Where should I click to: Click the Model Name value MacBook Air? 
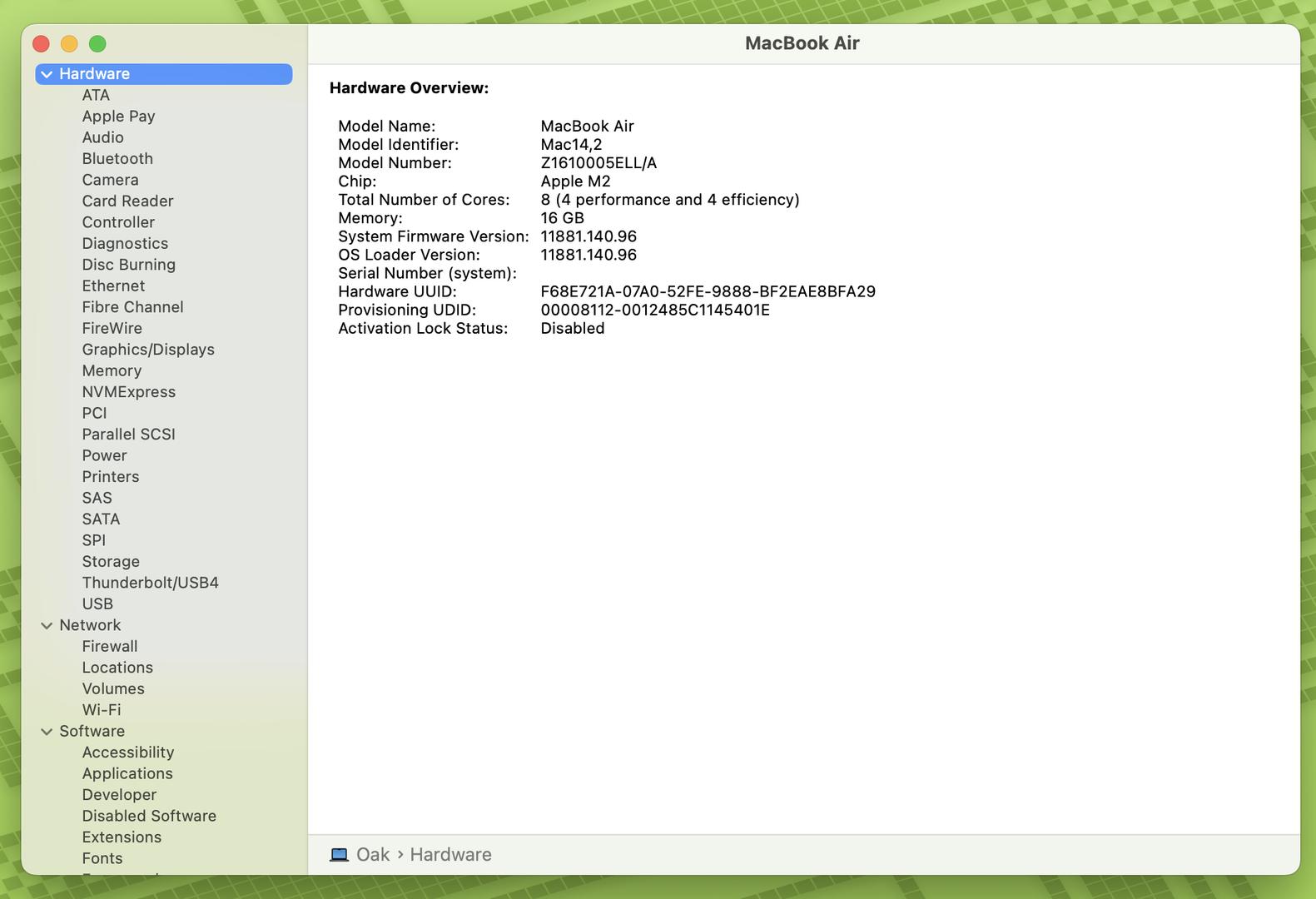(587, 127)
